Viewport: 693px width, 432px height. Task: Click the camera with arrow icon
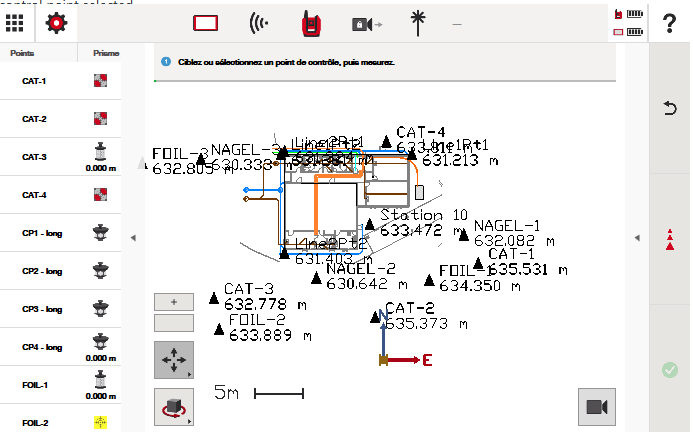coord(364,22)
